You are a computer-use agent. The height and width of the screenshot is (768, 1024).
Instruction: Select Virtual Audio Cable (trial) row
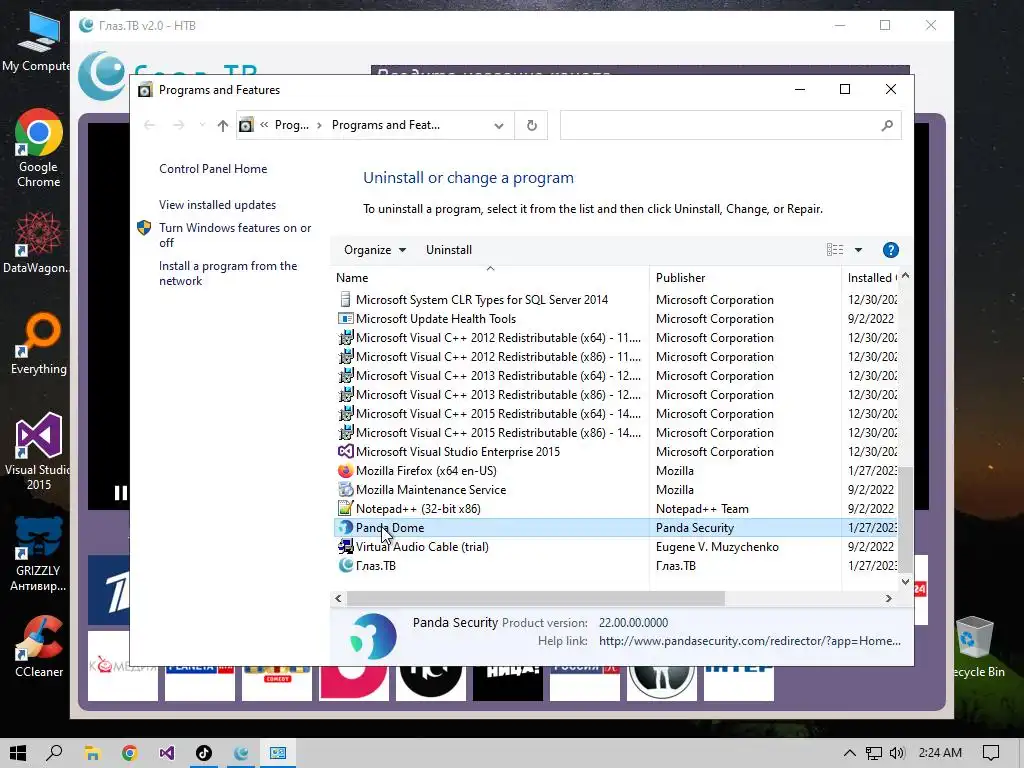pos(616,547)
